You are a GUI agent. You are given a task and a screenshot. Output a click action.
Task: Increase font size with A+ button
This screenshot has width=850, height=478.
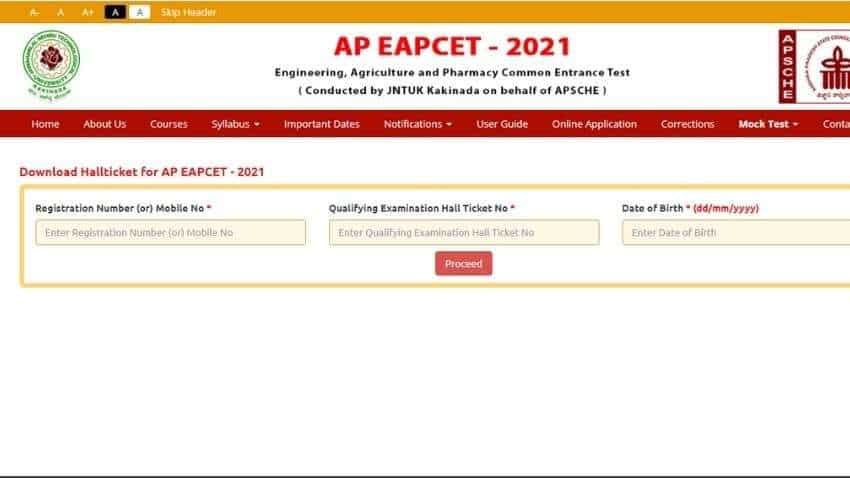(87, 12)
